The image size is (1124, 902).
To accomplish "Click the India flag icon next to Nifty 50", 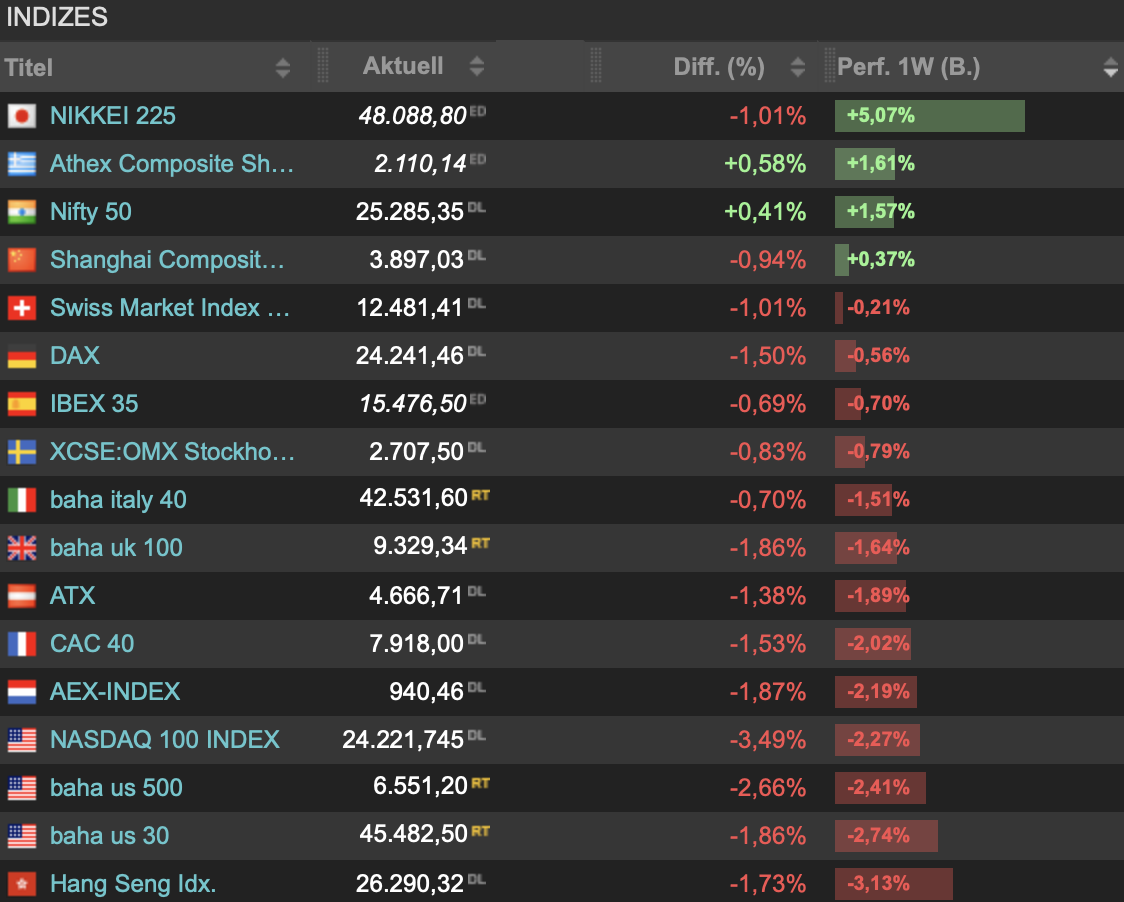I will click(x=21, y=212).
